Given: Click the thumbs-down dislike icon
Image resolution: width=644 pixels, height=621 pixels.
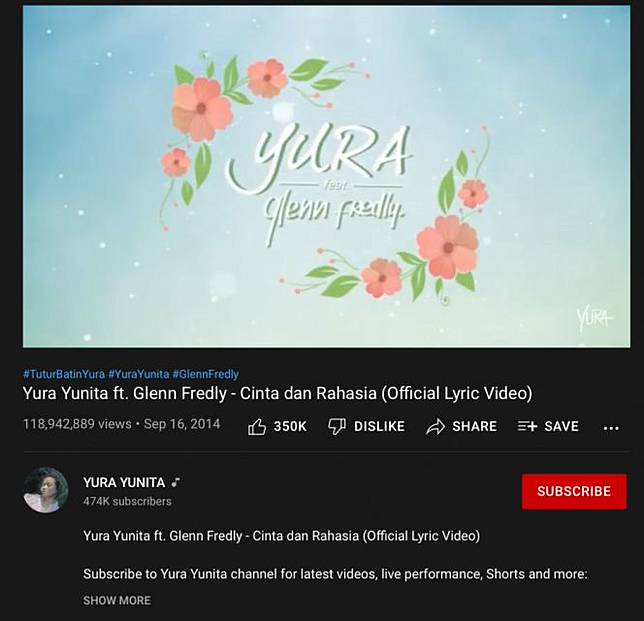Looking at the screenshot, I should 337,427.
